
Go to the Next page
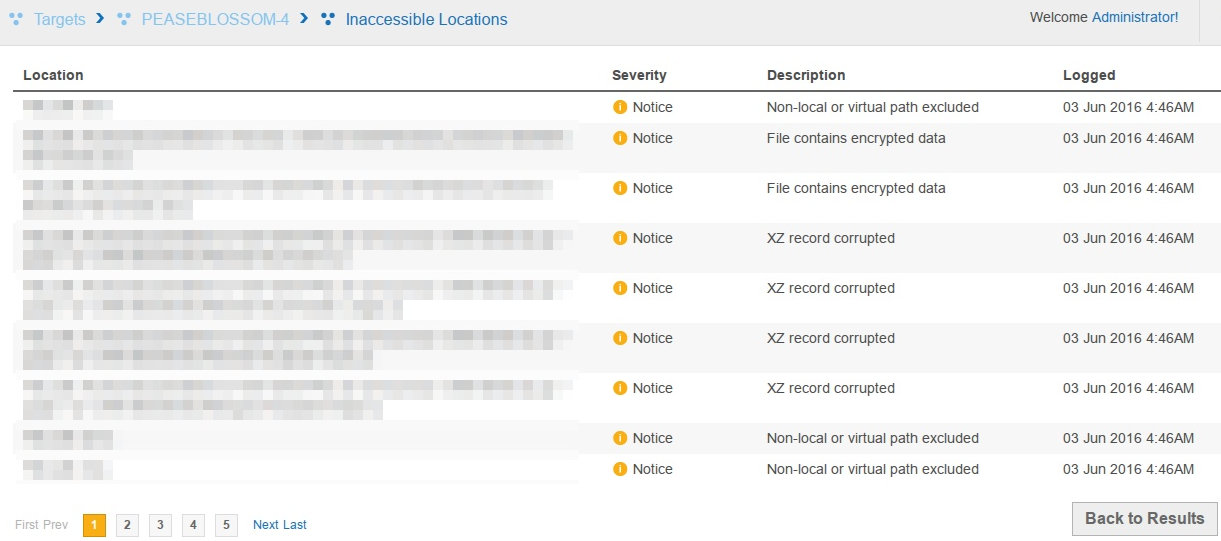pyautogui.click(x=266, y=525)
